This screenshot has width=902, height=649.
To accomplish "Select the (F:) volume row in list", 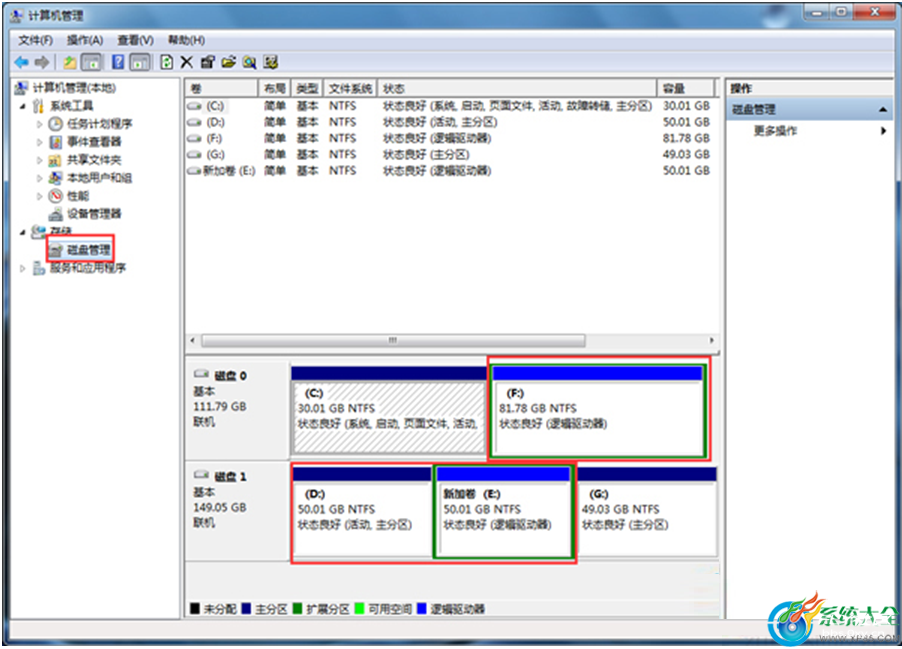I will point(452,138).
